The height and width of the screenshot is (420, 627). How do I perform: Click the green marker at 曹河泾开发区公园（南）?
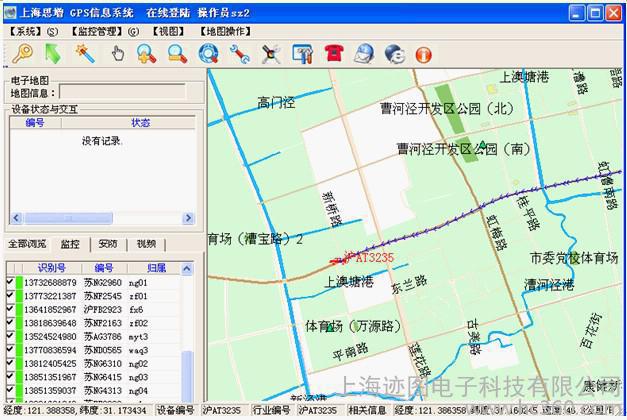483,144
